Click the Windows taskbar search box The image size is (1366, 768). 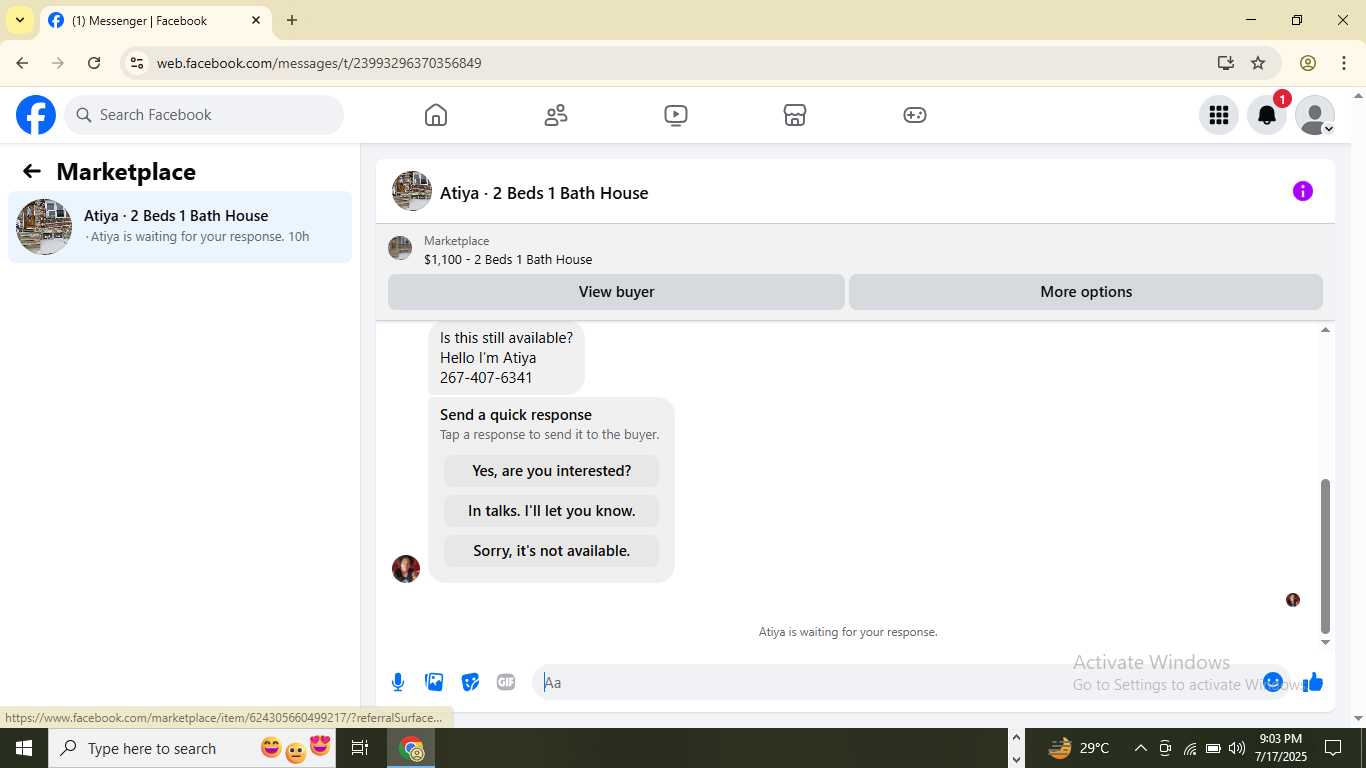coord(192,748)
